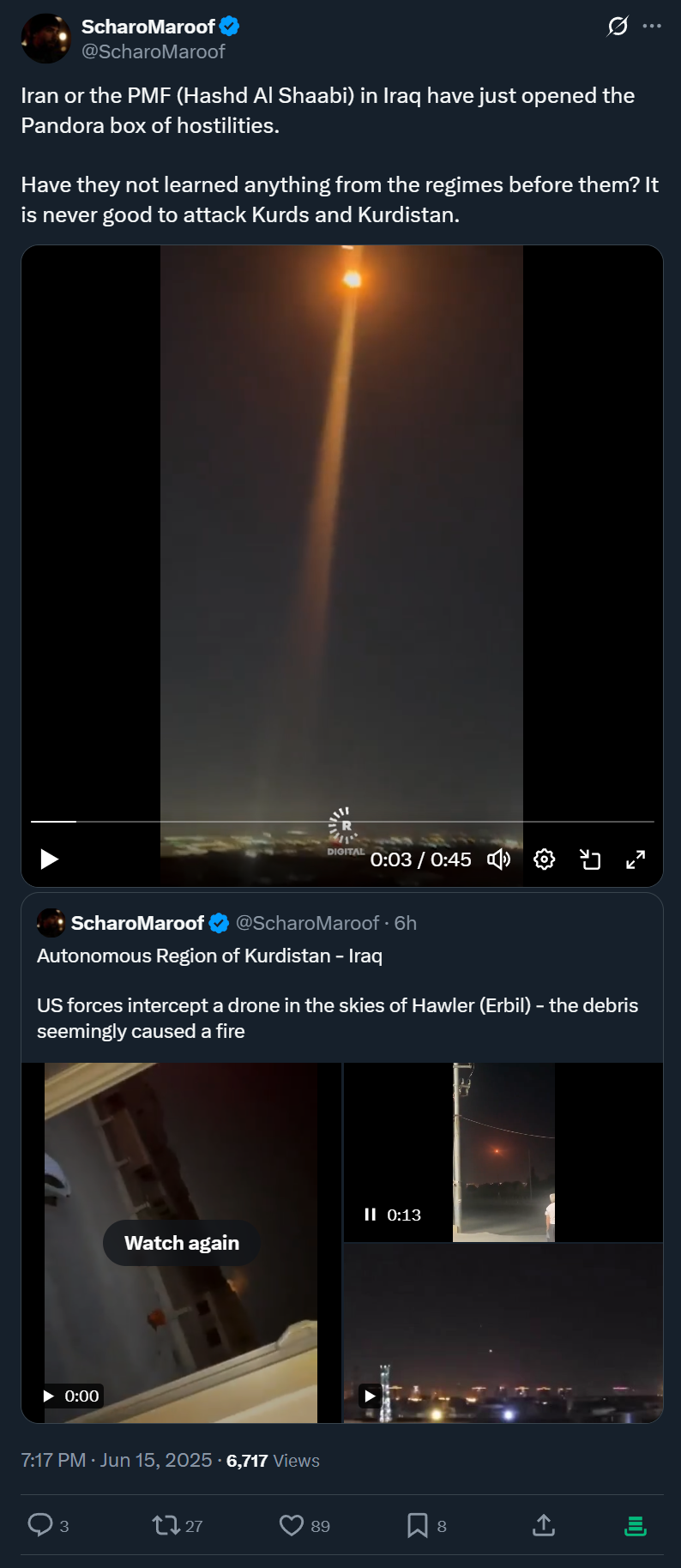Click the green stacked extension icon
The height and width of the screenshot is (1568, 681).
point(636,1526)
